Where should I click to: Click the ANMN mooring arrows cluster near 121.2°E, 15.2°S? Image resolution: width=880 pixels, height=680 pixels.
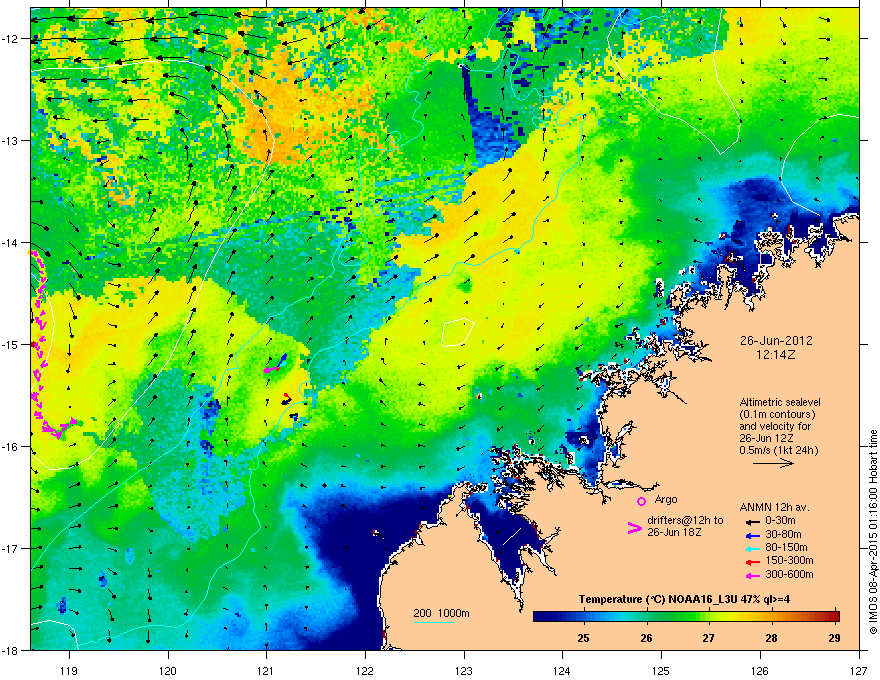276,364
